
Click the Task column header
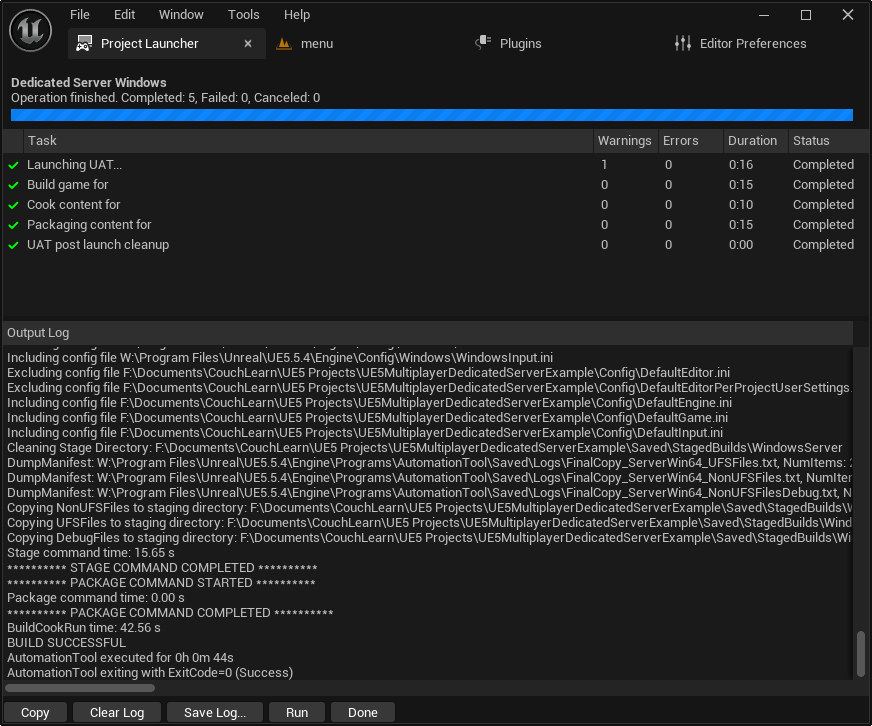[x=308, y=141]
